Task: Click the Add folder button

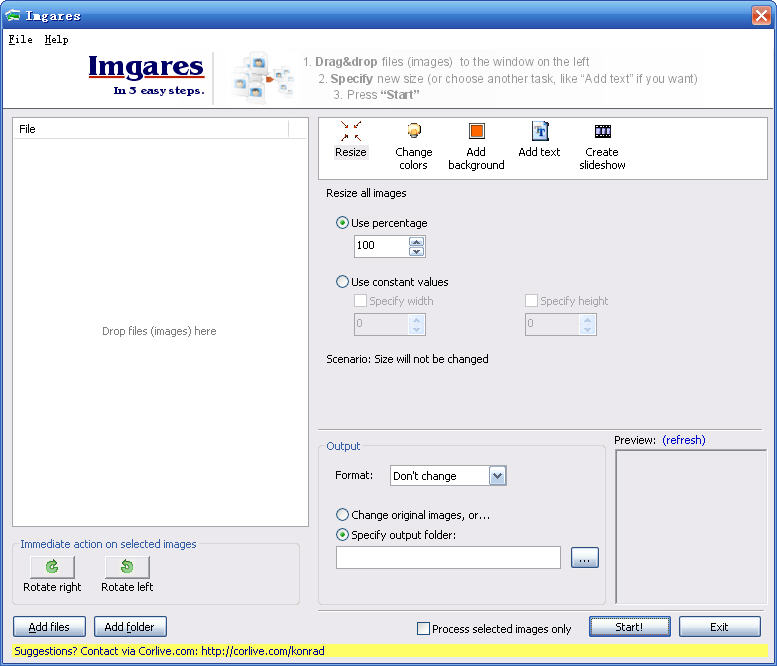Action: (130, 627)
